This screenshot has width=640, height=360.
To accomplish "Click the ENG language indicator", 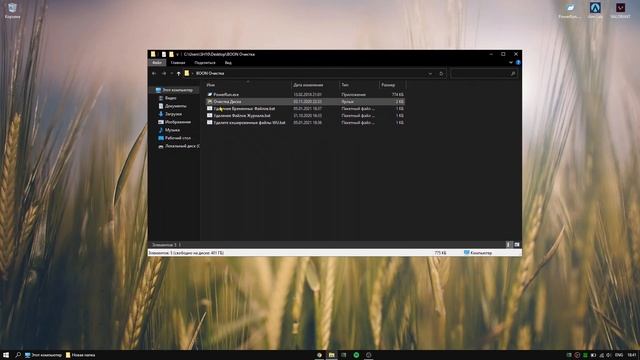I will pyautogui.click(x=619, y=355).
